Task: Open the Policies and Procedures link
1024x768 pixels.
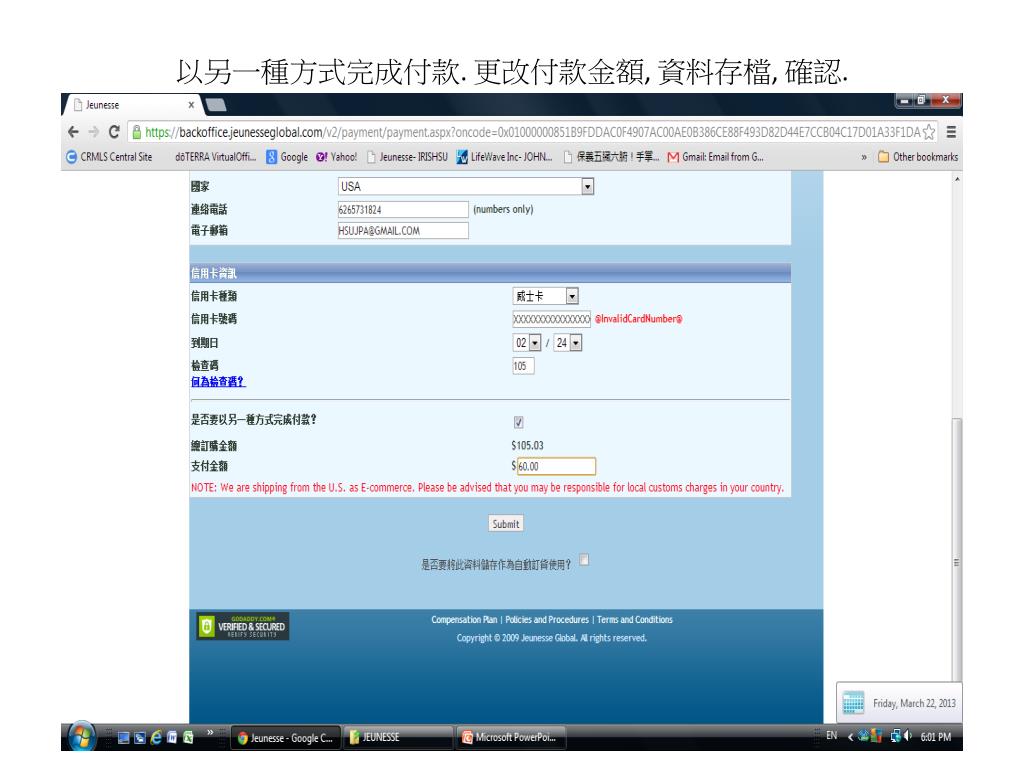Action: [x=547, y=620]
